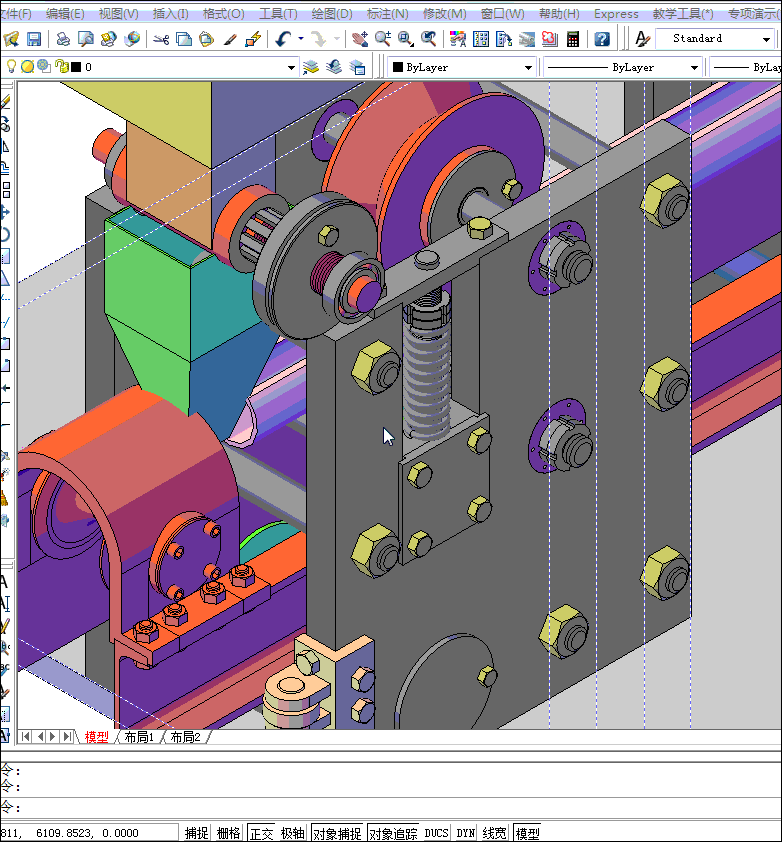Image resolution: width=782 pixels, height=842 pixels.
Task: Click the Publish icon
Action: click(108, 39)
